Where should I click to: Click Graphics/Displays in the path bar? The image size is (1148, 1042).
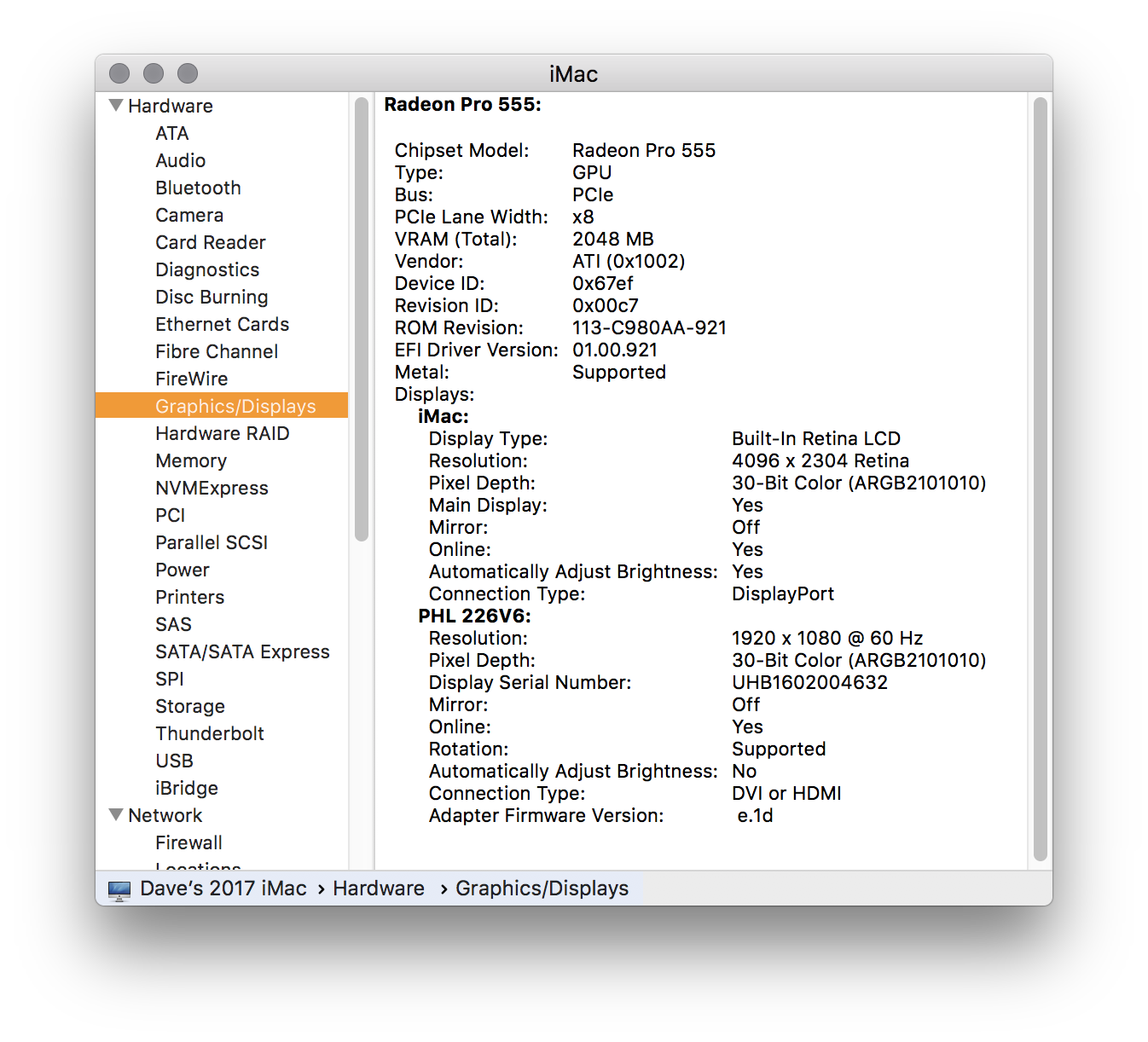pos(542,889)
